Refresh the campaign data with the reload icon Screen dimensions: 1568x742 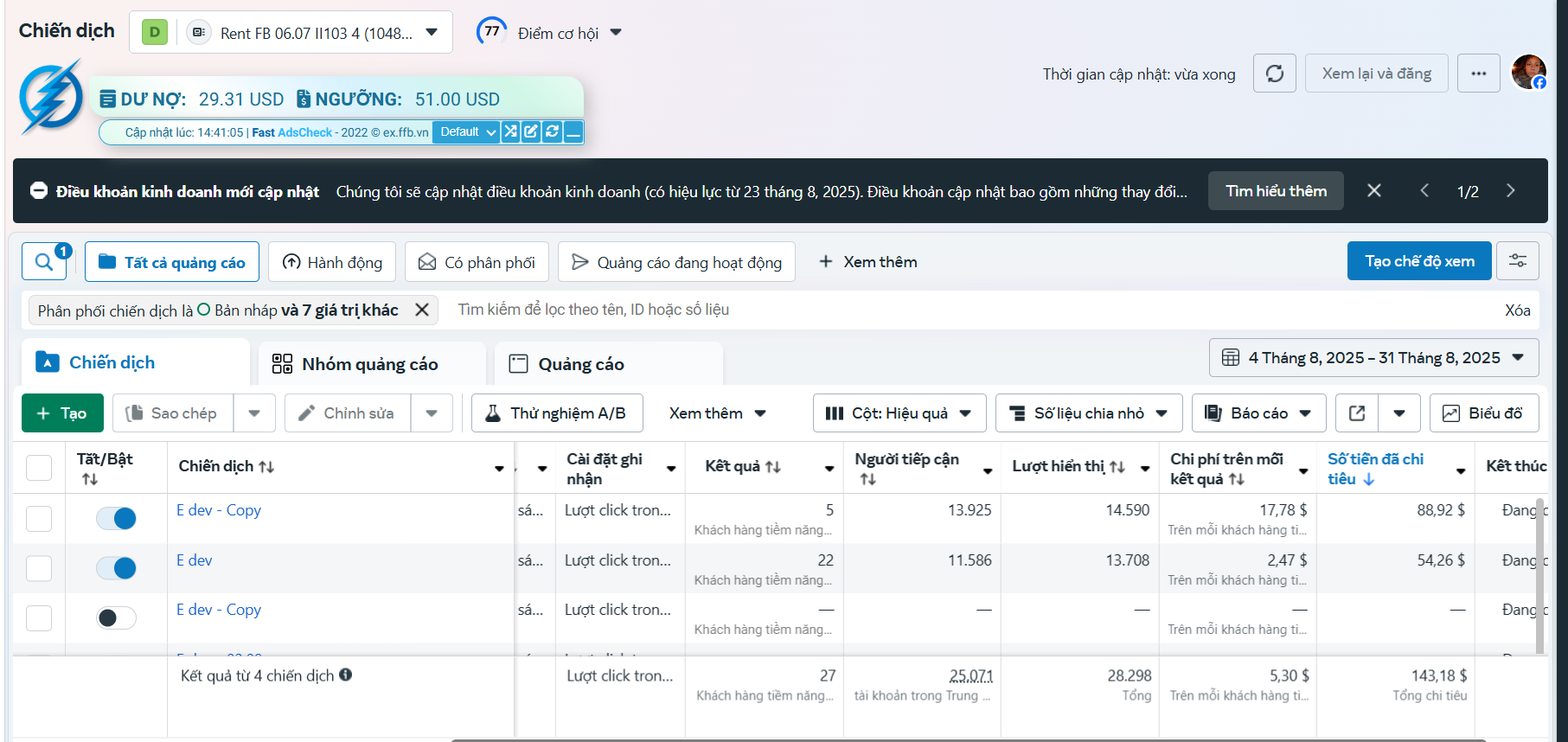coord(1275,74)
